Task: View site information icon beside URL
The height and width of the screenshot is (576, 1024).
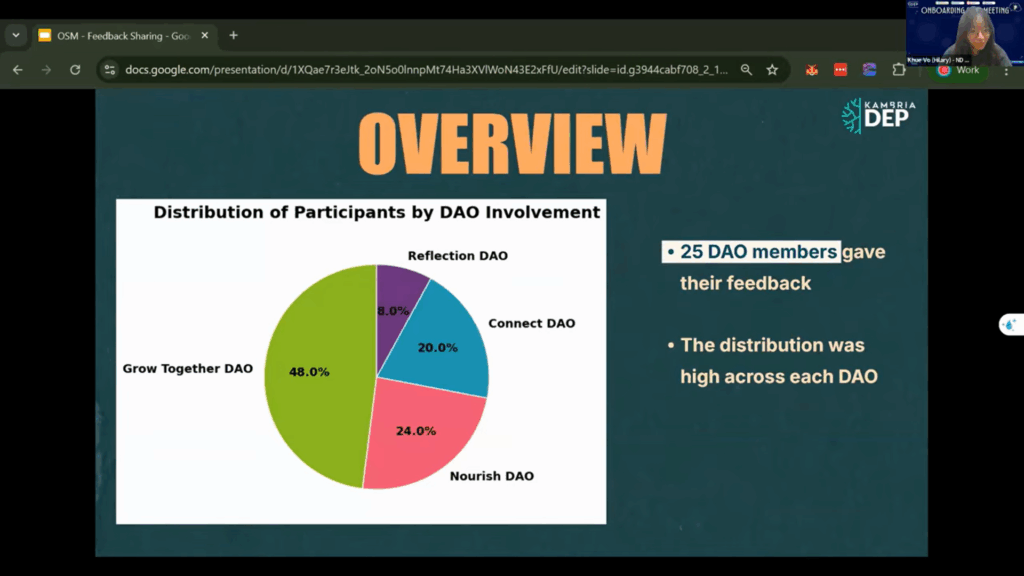Action: pos(110,70)
